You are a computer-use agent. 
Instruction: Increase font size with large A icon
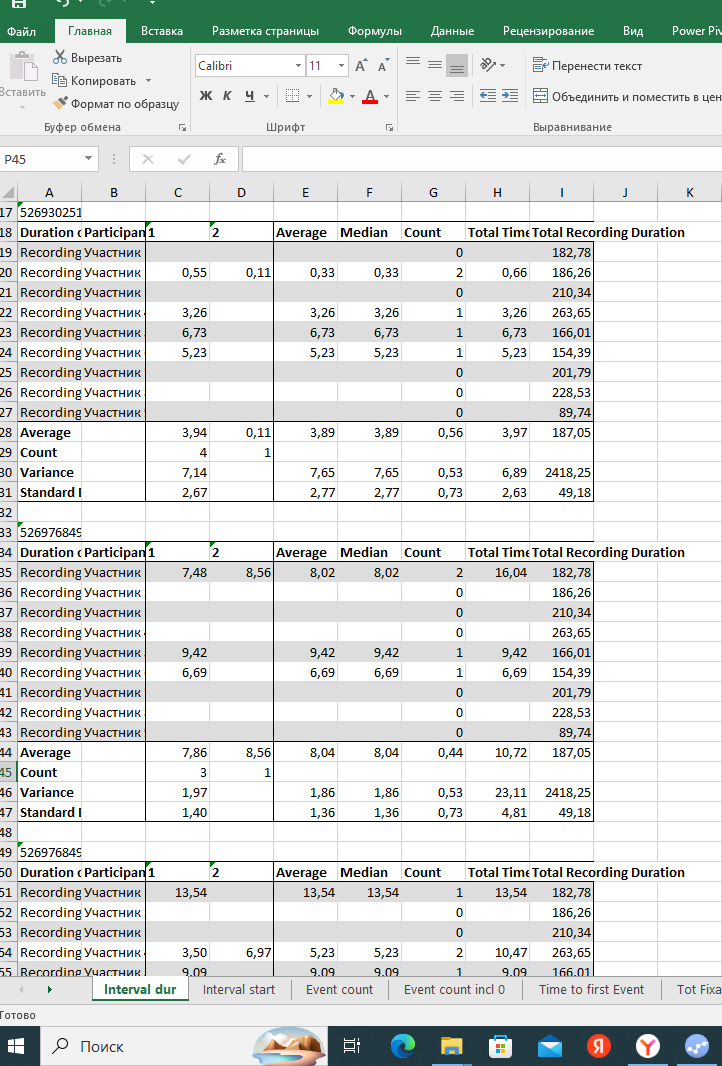[361, 66]
